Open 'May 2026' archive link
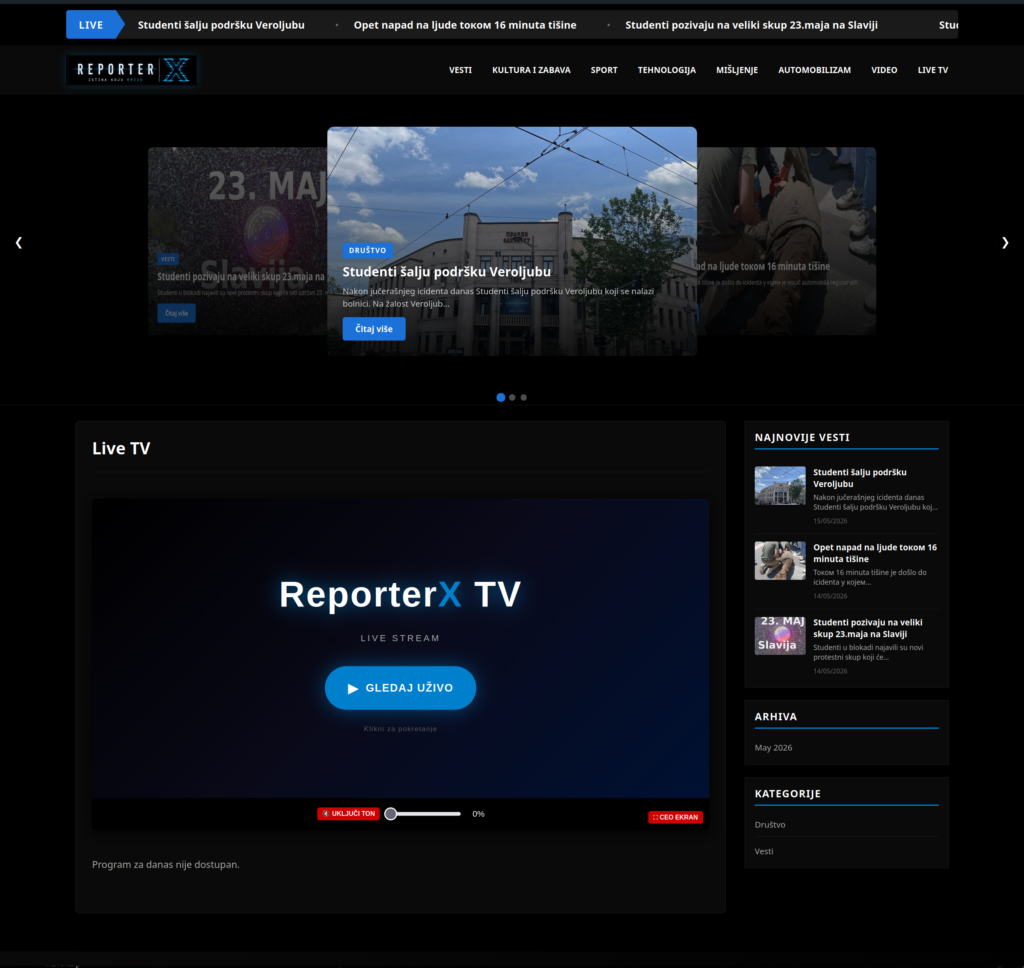 click(773, 748)
